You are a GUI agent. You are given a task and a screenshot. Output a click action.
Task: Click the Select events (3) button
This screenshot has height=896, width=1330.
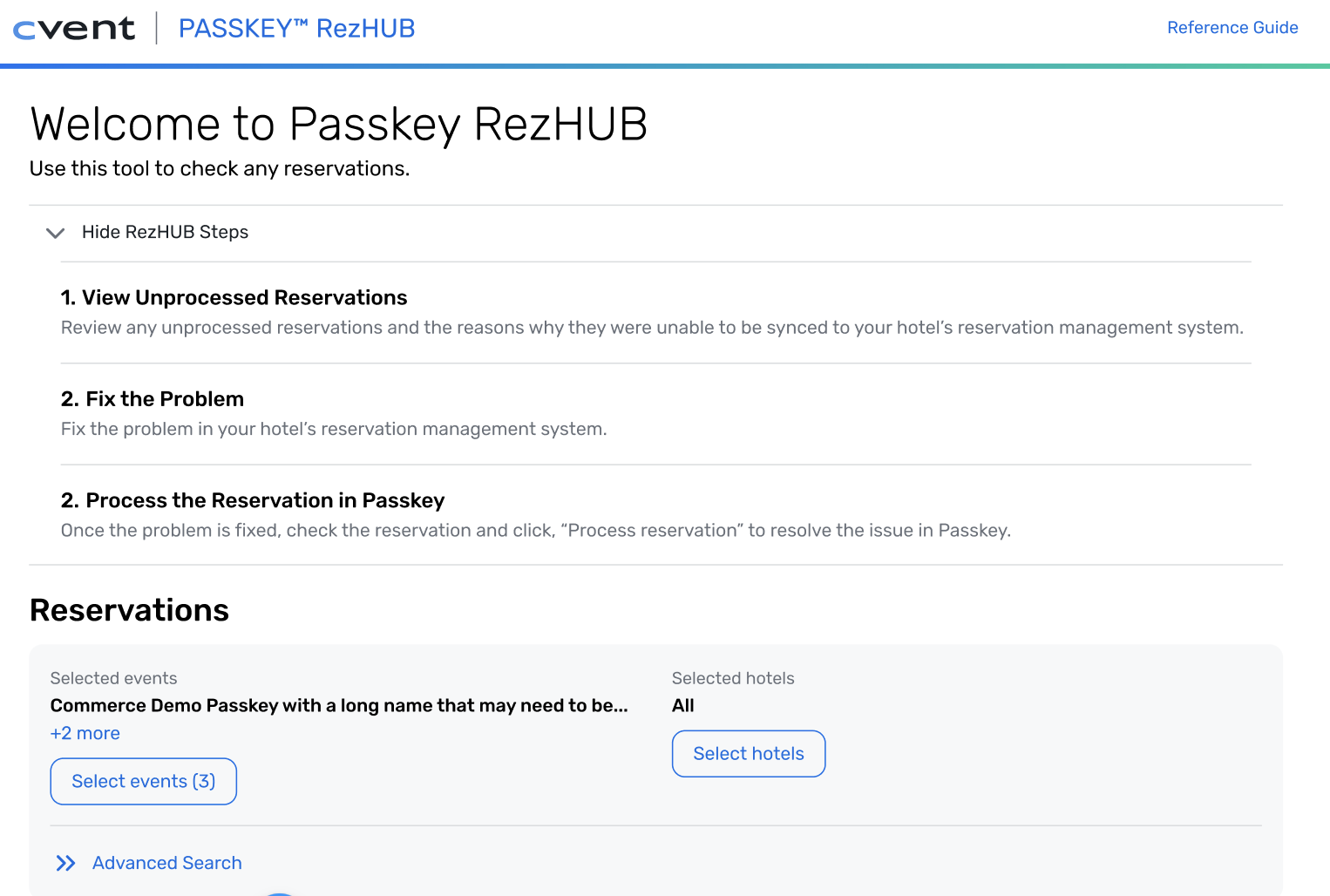click(143, 781)
